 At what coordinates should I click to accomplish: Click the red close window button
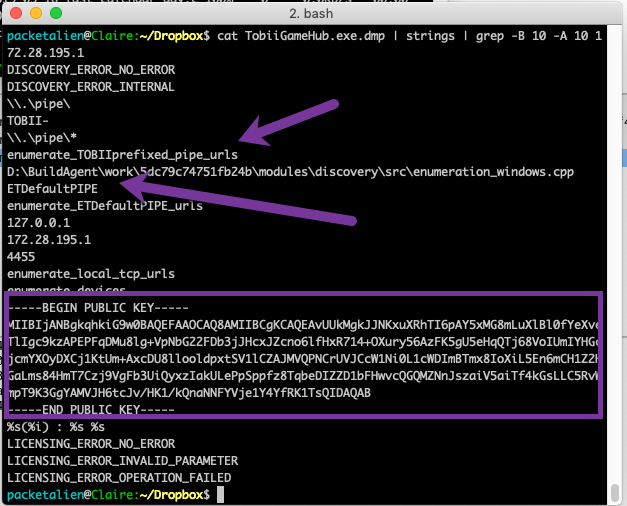tap(15, 12)
